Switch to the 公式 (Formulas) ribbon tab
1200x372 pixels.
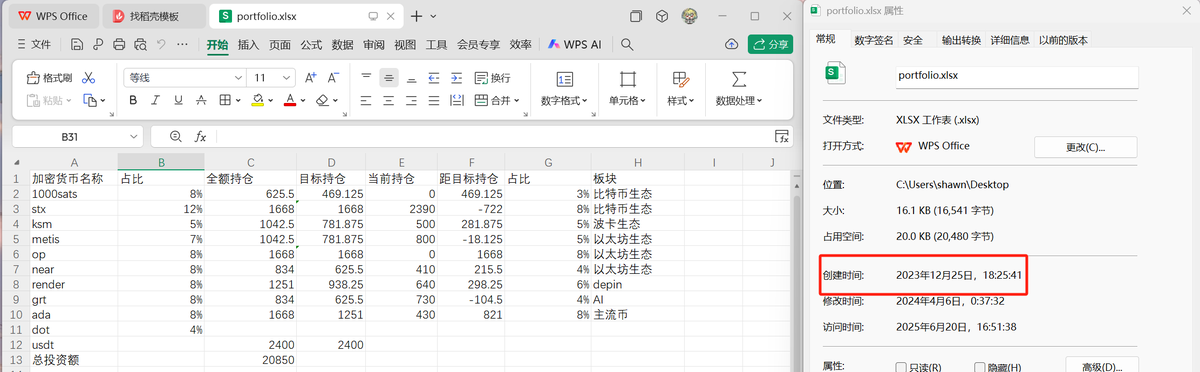point(311,44)
